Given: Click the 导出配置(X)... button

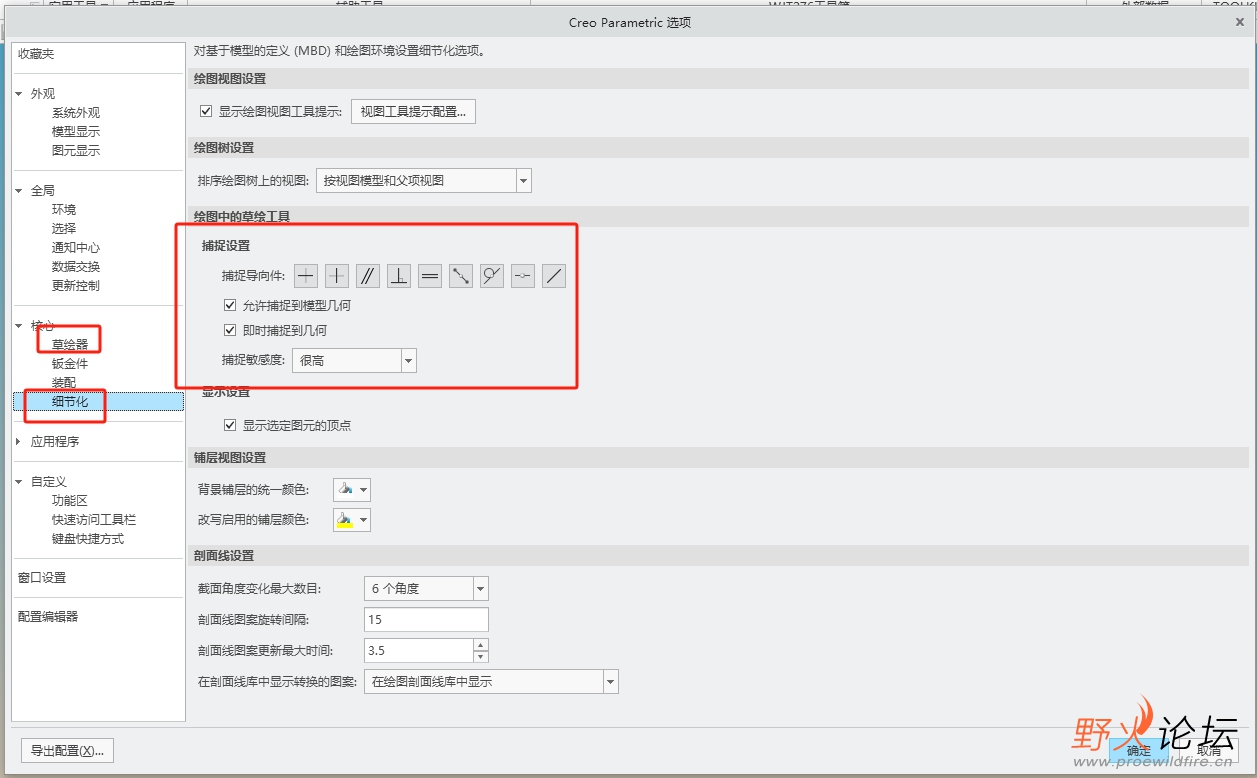Looking at the screenshot, I should click(67, 751).
